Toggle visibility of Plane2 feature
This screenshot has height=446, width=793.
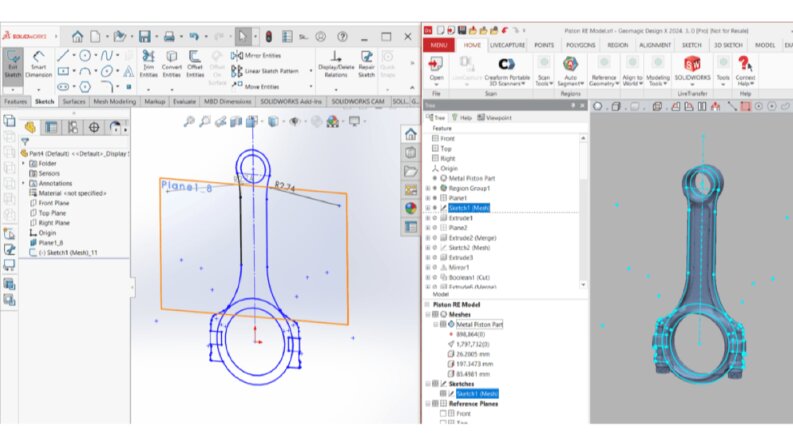434,228
